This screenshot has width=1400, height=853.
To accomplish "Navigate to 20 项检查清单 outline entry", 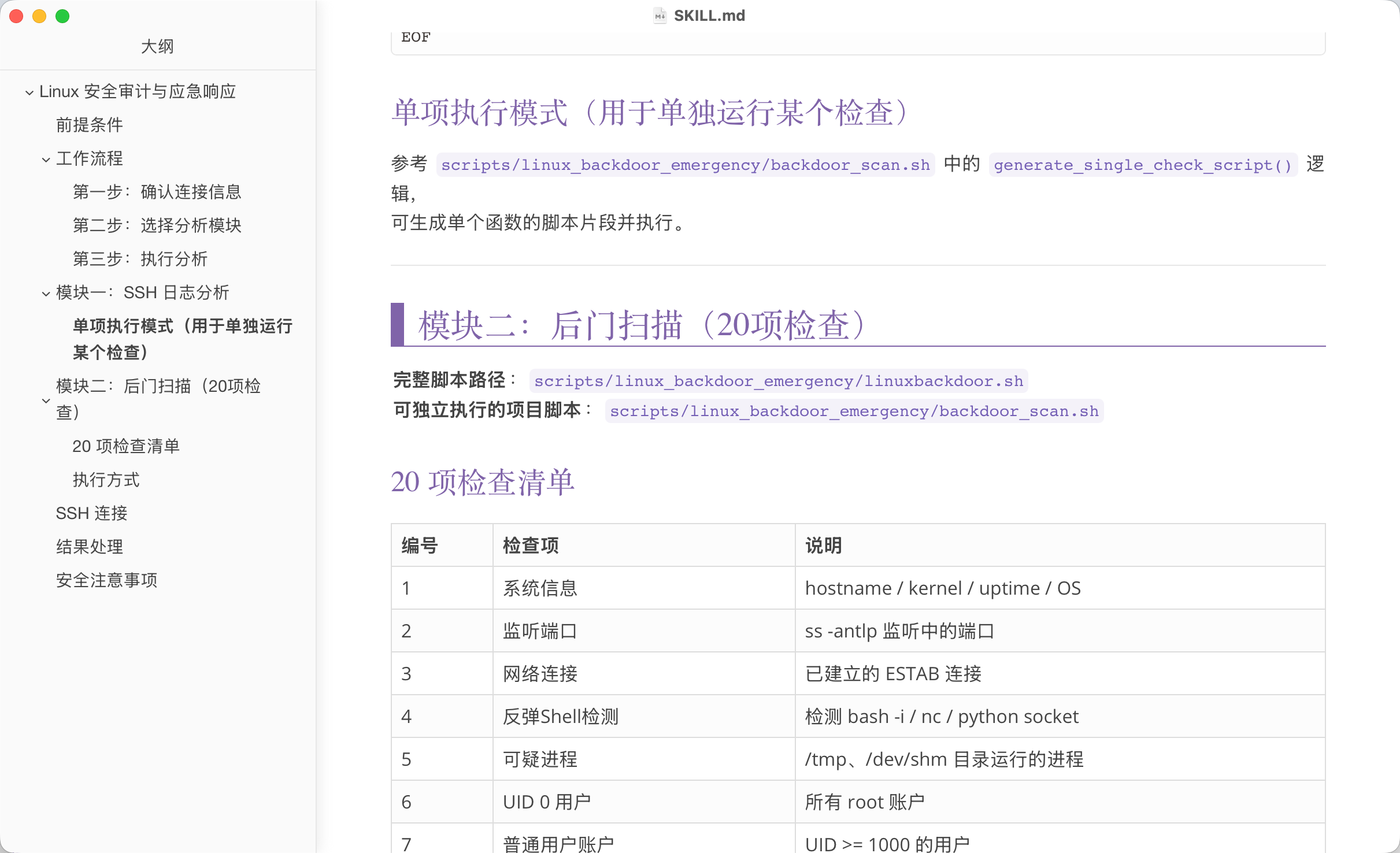I will click(x=126, y=446).
